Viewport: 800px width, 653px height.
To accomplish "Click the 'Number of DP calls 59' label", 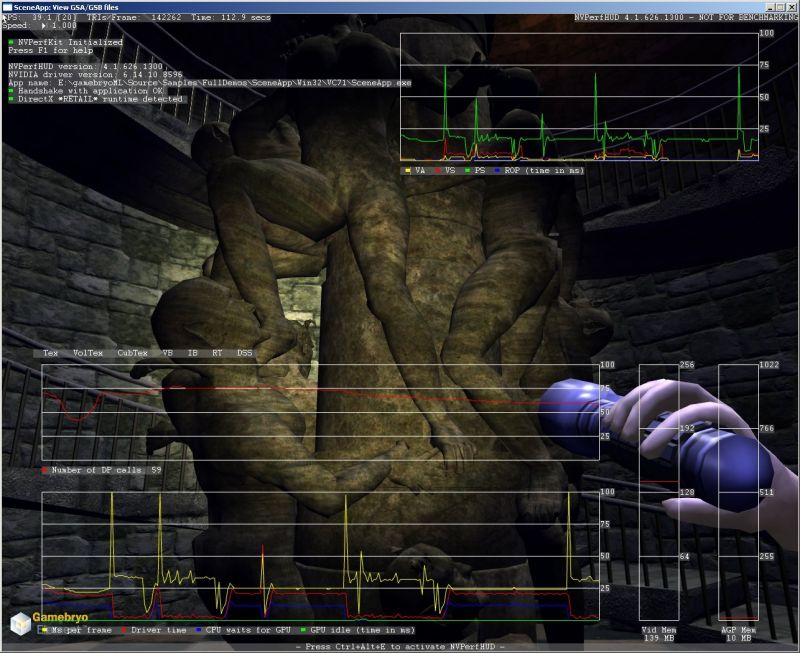I will [106, 470].
